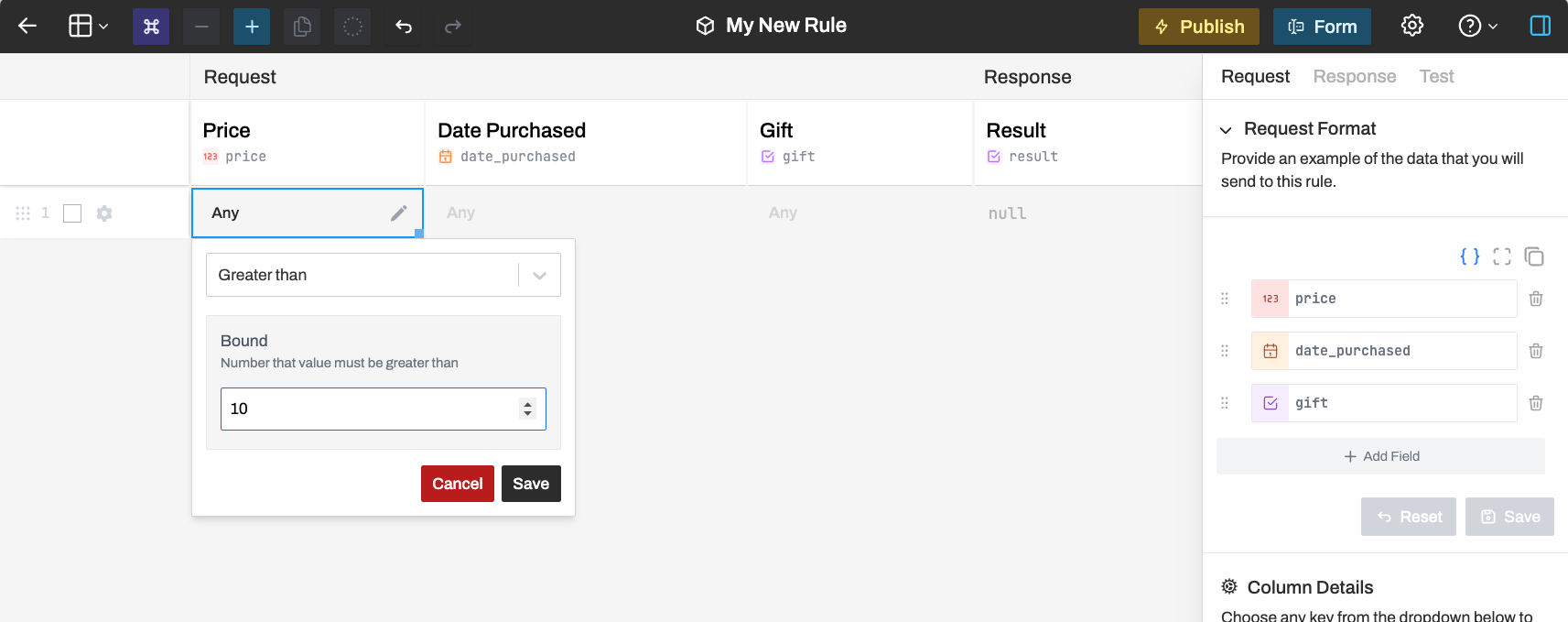Image resolution: width=1568 pixels, height=622 pixels.
Task: Click the curly braces JSON view icon
Action: pyautogui.click(x=1470, y=256)
